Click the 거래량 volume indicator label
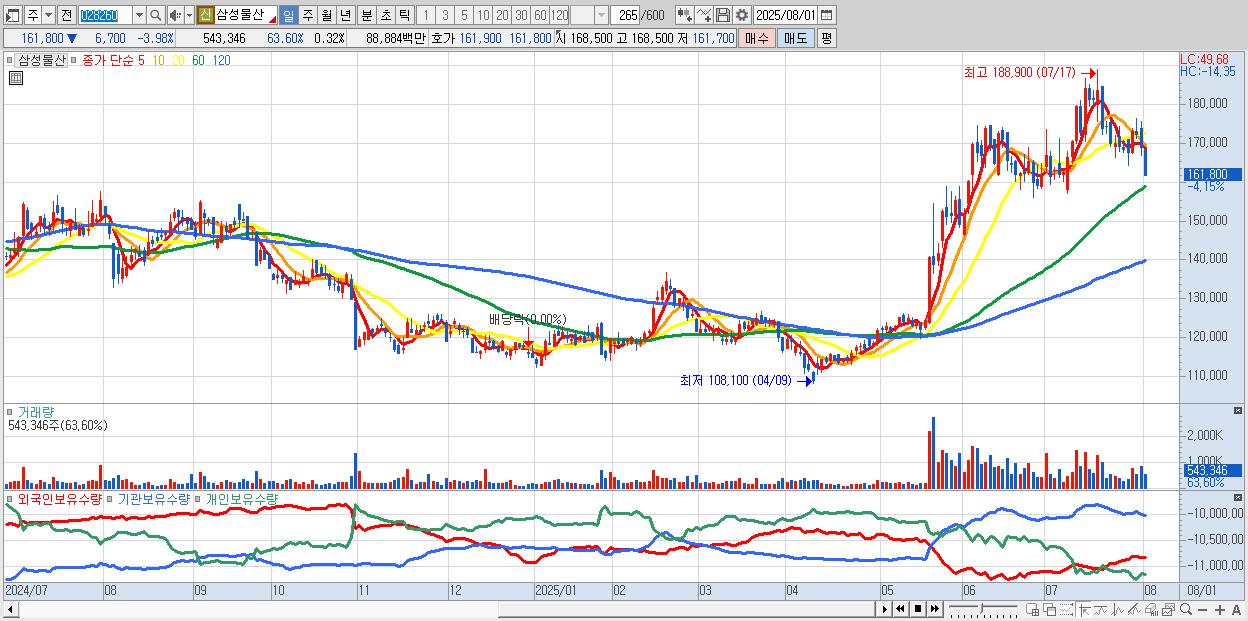1248x621 pixels. click(x=35, y=411)
